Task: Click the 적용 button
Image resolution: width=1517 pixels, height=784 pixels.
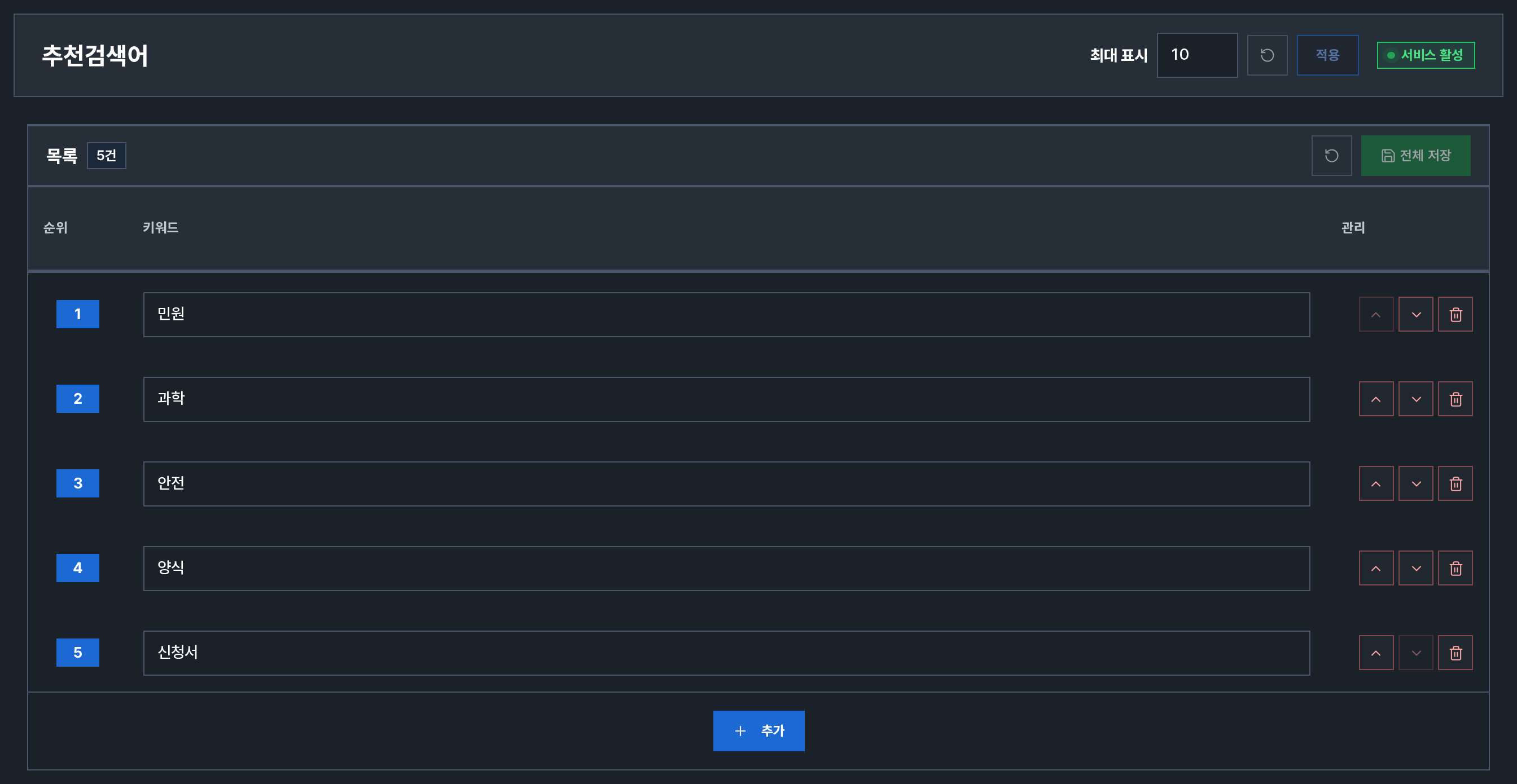Action: coord(1327,55)
